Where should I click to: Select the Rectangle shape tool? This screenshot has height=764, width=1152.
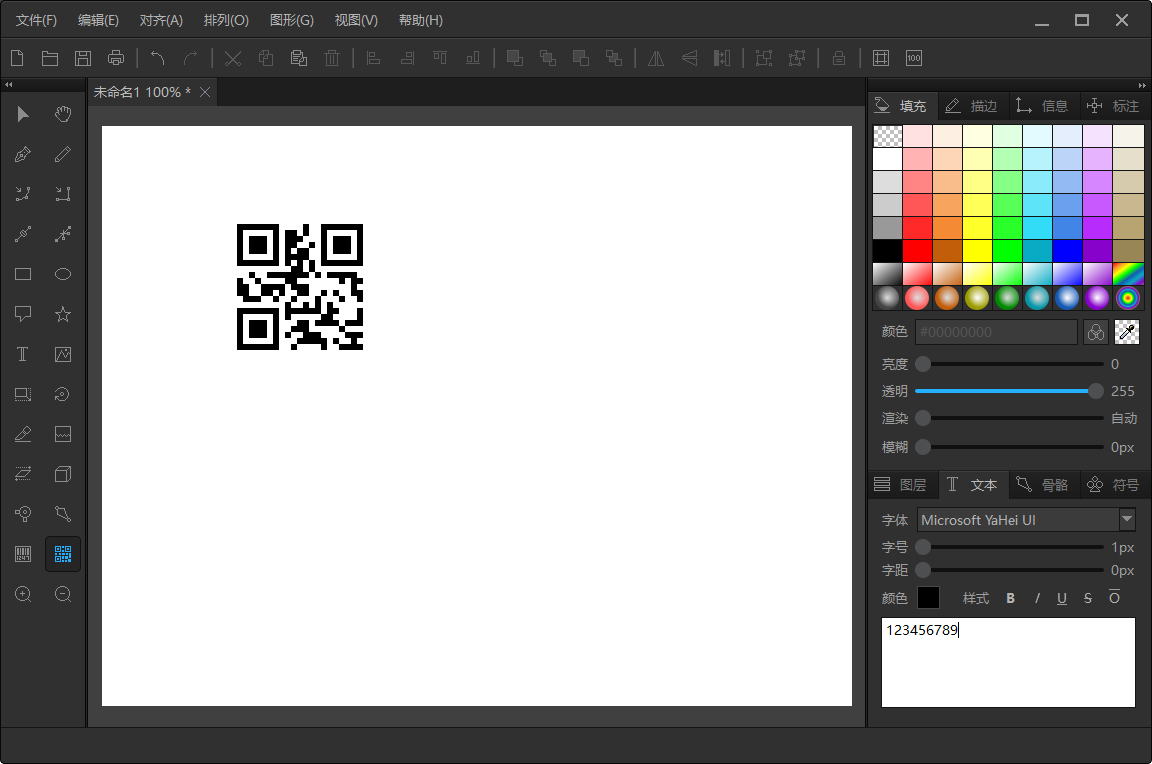click(x=22, y=274)
